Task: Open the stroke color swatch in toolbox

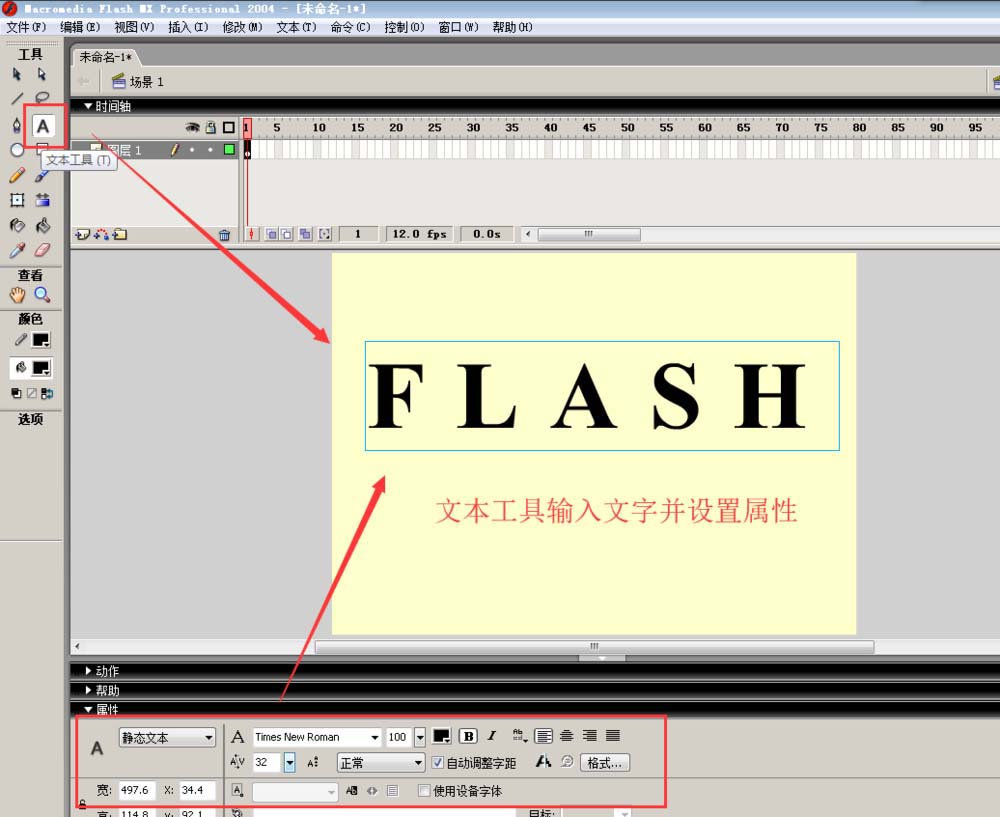Action: pos(41,340)
